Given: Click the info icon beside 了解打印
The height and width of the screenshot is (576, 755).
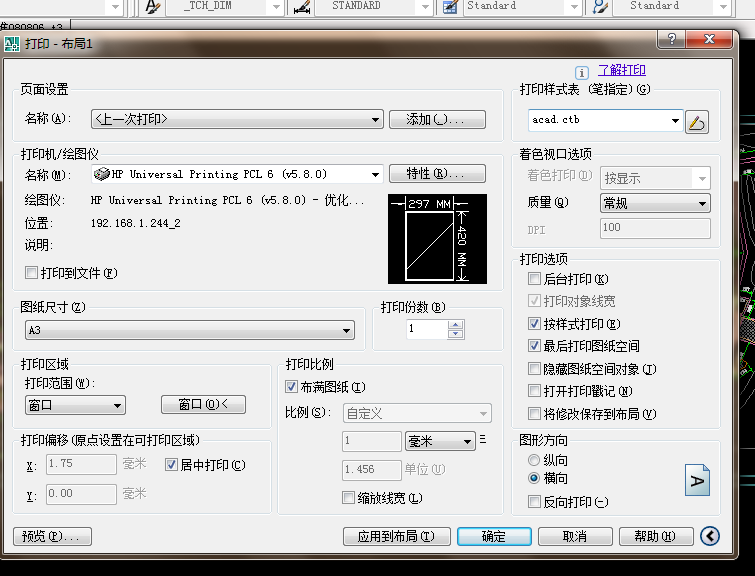Looking at the screenshot, I should pos(582,73).
